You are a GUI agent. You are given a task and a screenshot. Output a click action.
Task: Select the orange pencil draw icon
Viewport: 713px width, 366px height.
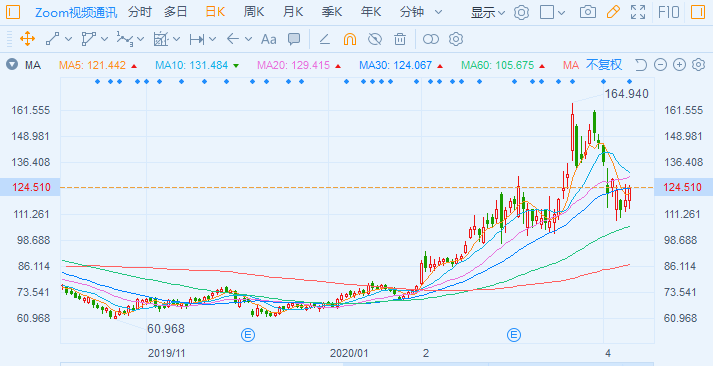613,12
